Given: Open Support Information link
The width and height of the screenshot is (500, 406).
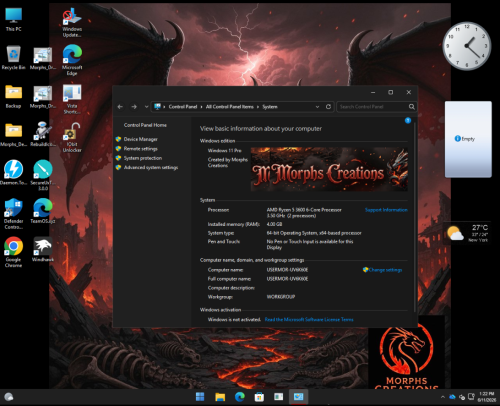Looking at the screenshot, I should pos(386,210).
